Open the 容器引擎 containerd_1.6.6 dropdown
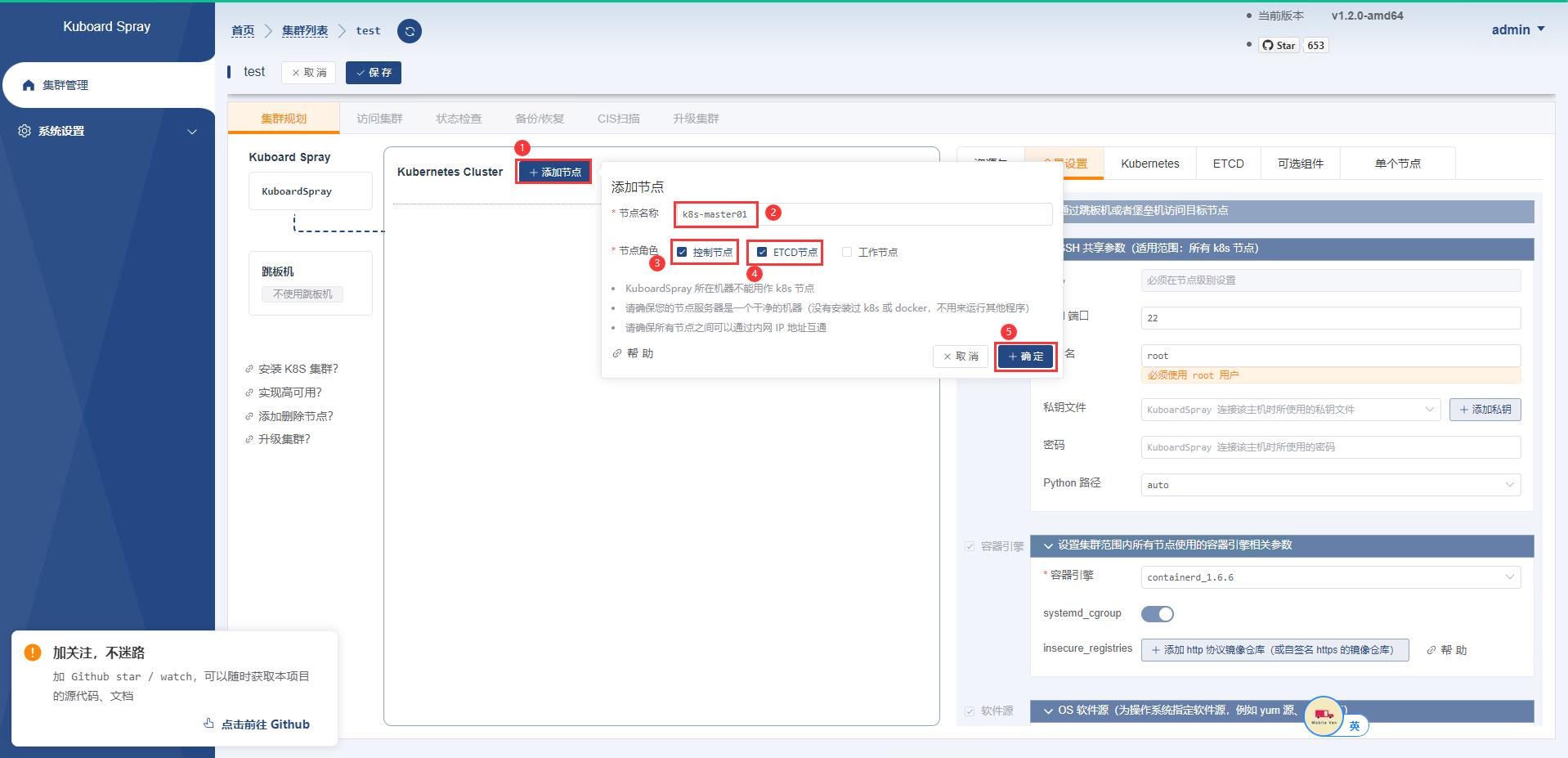Viewport: 1568px width, 758px height. click(x=1331, y=577)
